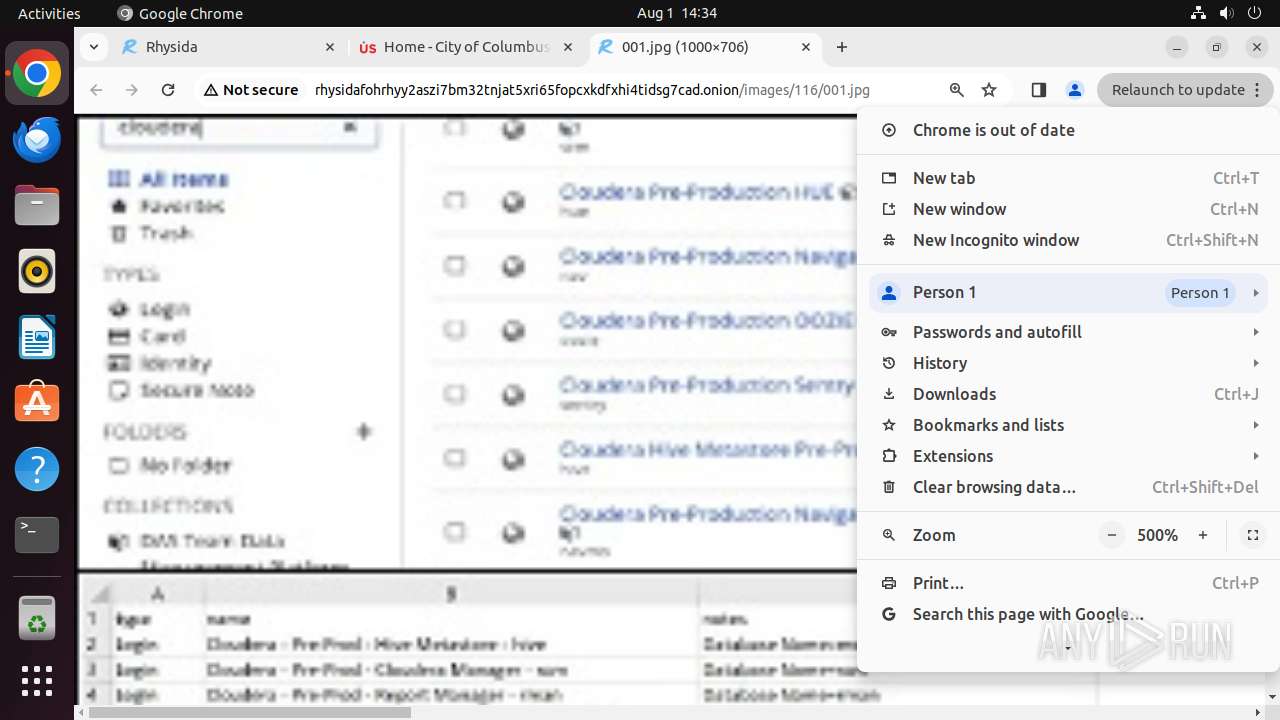This screenshot has width=1280, height=720.
Task: Open the Chrome three-dot menu icon
Action: point(1256,90)
